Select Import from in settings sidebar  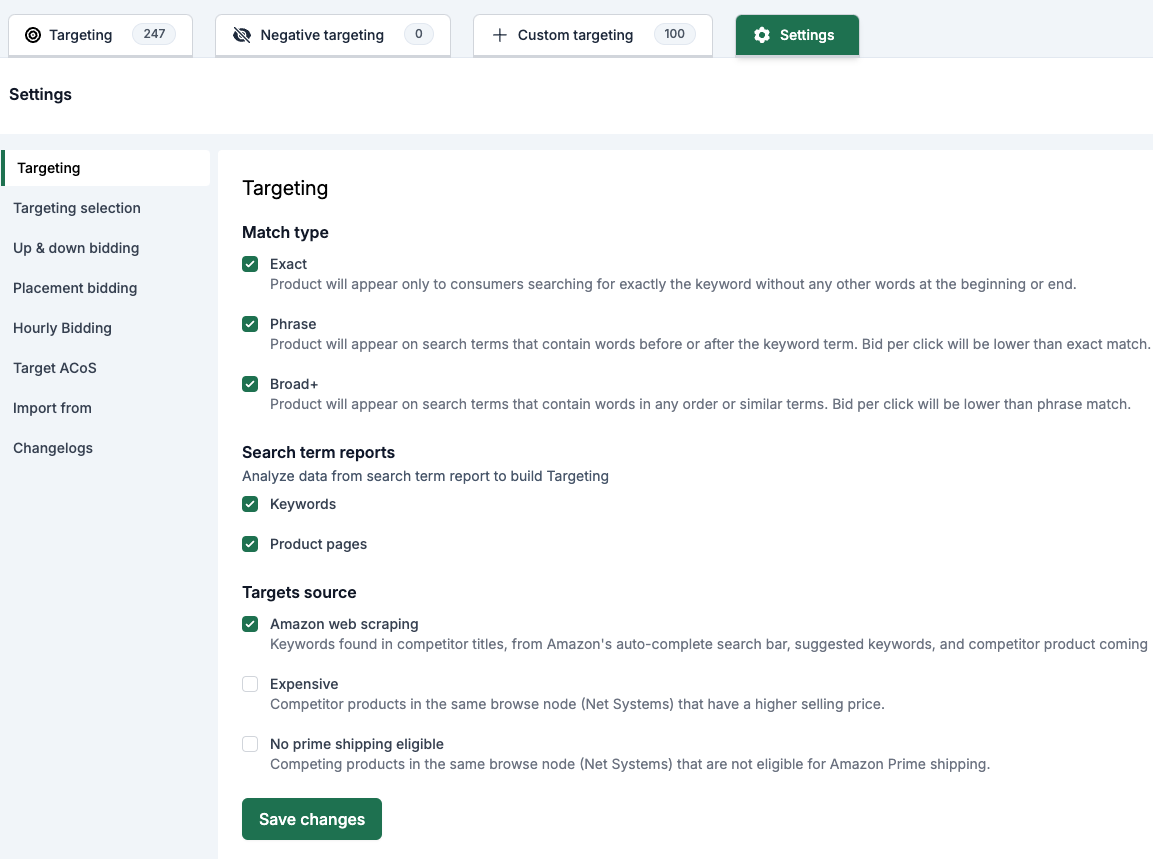pos(52,408)
